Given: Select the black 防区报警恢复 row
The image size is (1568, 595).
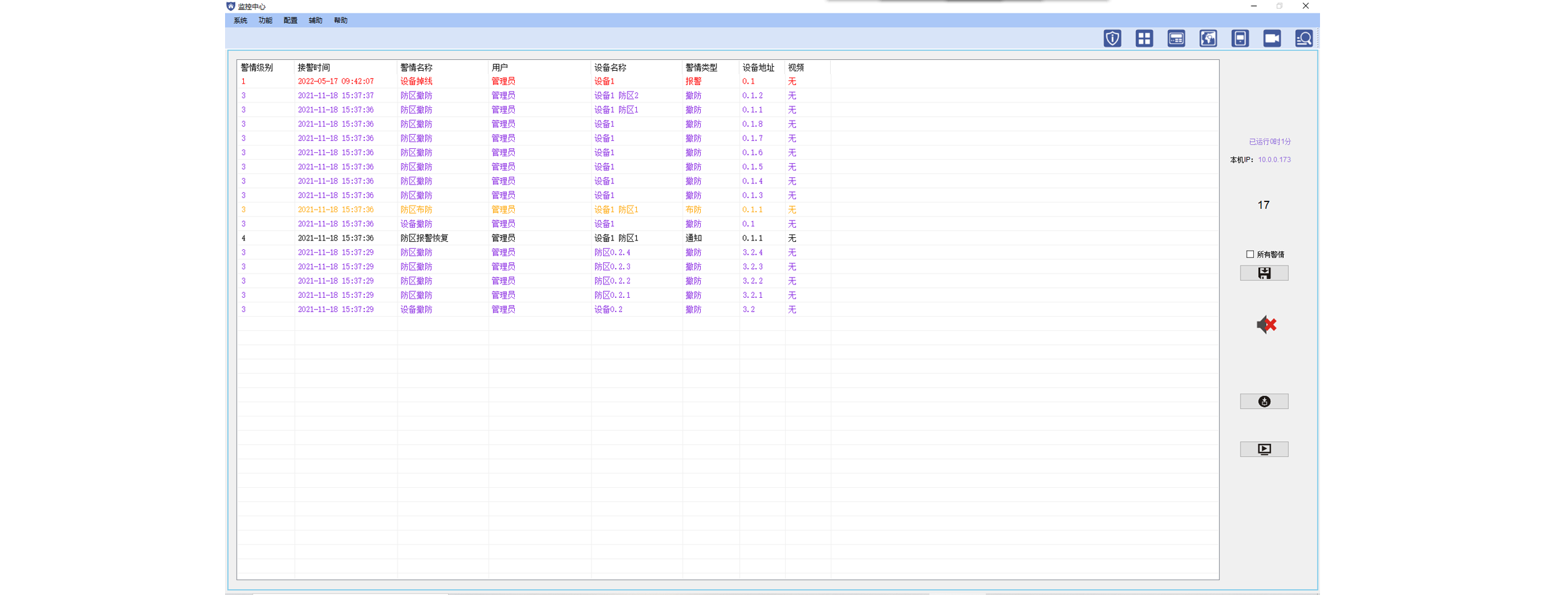Looking at the screenshot, I should [728, 238].
